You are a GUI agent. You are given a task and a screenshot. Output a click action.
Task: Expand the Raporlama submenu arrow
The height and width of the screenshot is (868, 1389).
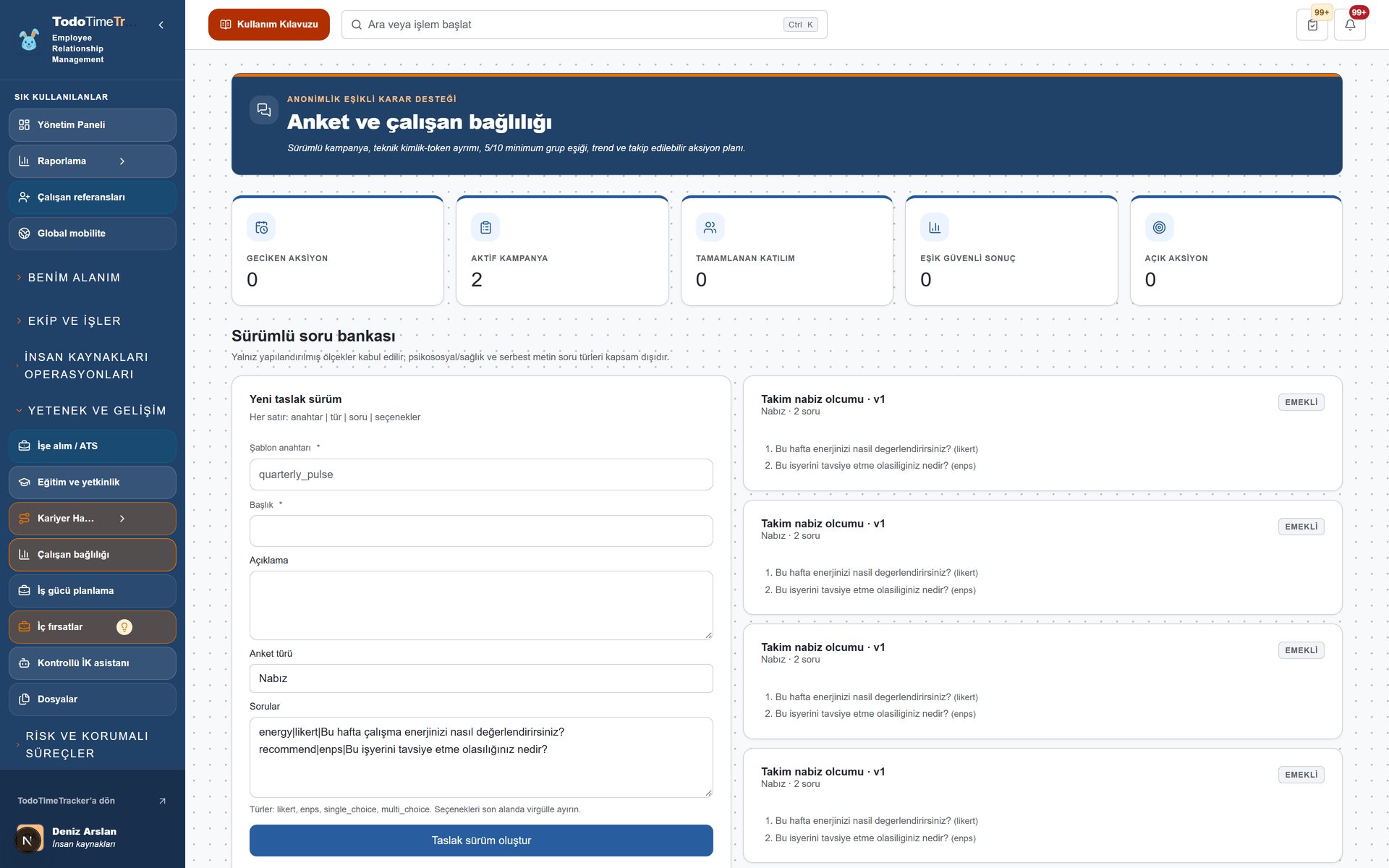point(122,161)
